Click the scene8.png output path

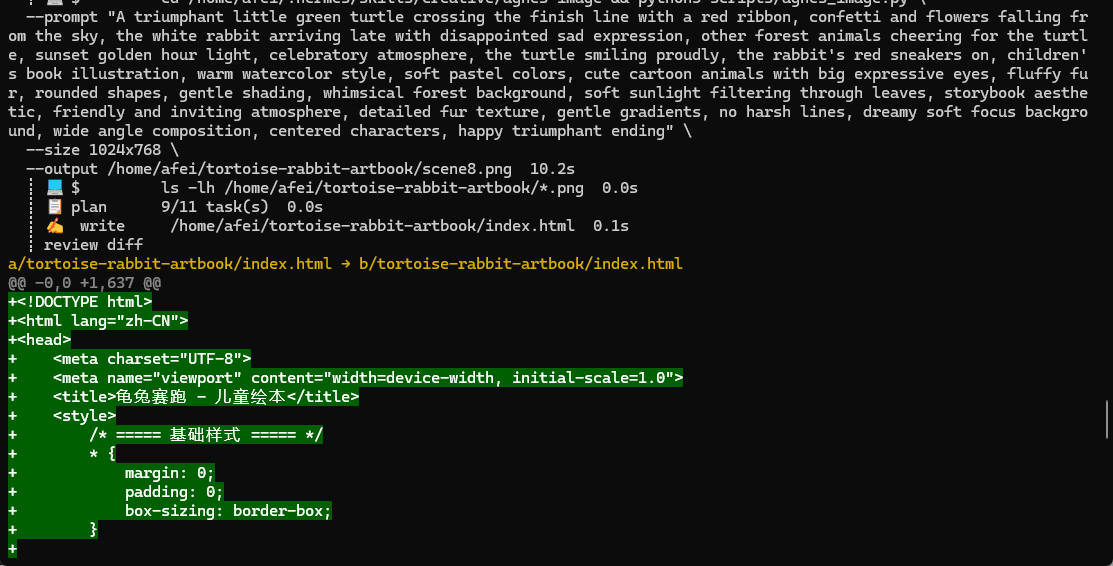[x=309, y=169]
